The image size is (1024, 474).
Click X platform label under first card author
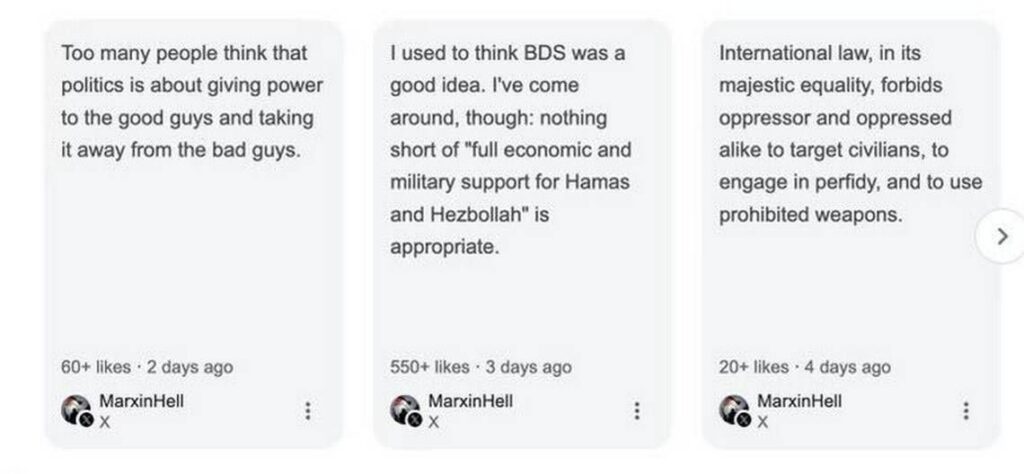[105, 422]
